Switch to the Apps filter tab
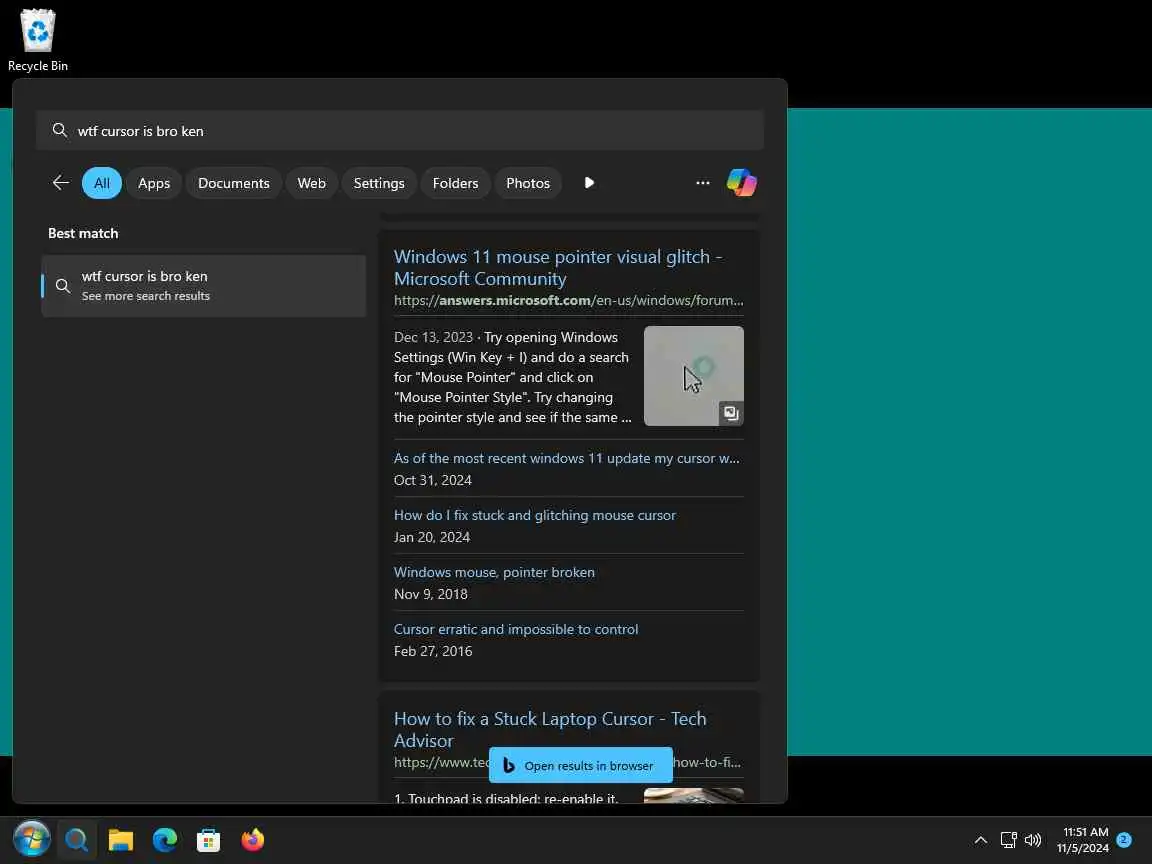The width and height of the screenshot is (1152, 864). click(154, 183)
